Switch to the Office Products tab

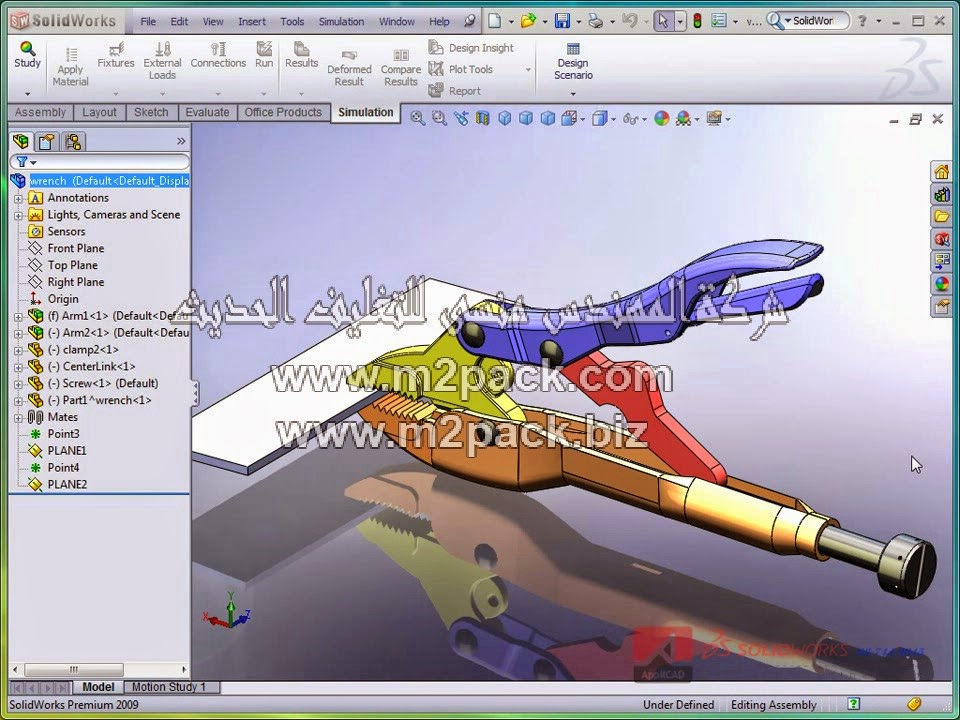pyautogui.click(x=283, y=112)
